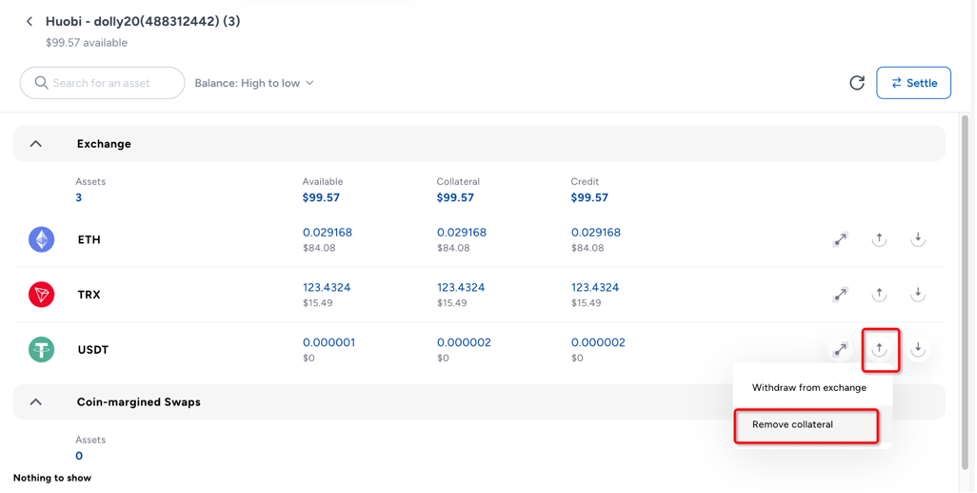Click the TRX upward arrow withdraw icon
977x493 pixels.
879,294
